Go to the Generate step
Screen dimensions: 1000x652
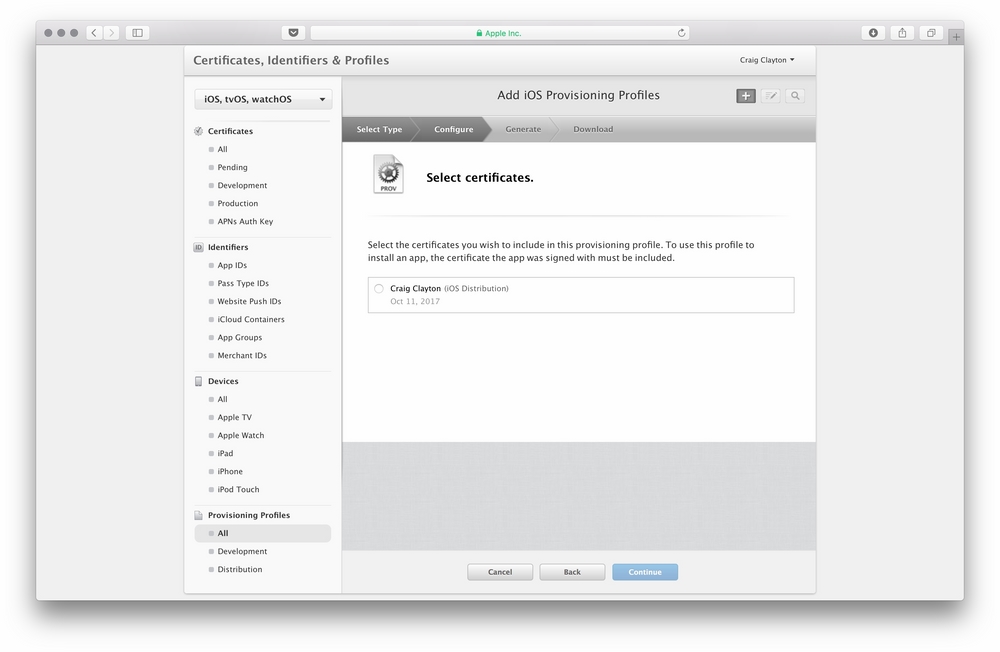pyautogui.click(x=523, y=129)
